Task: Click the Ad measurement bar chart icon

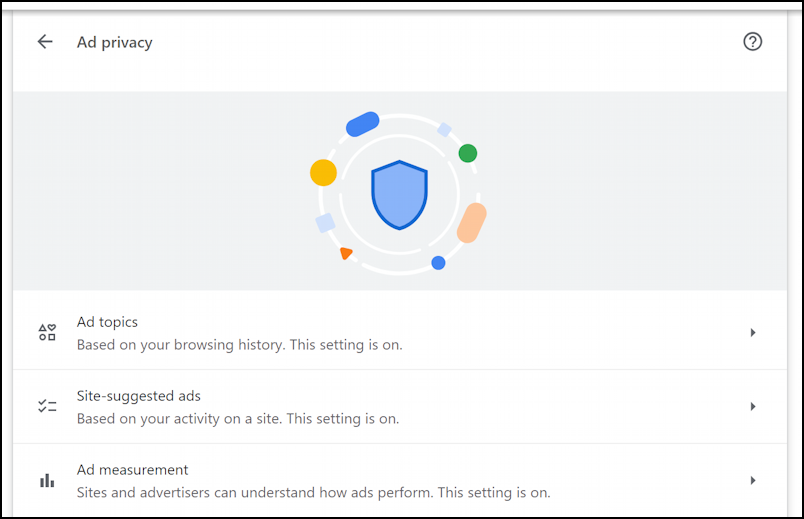Action: tap(47, 481)
